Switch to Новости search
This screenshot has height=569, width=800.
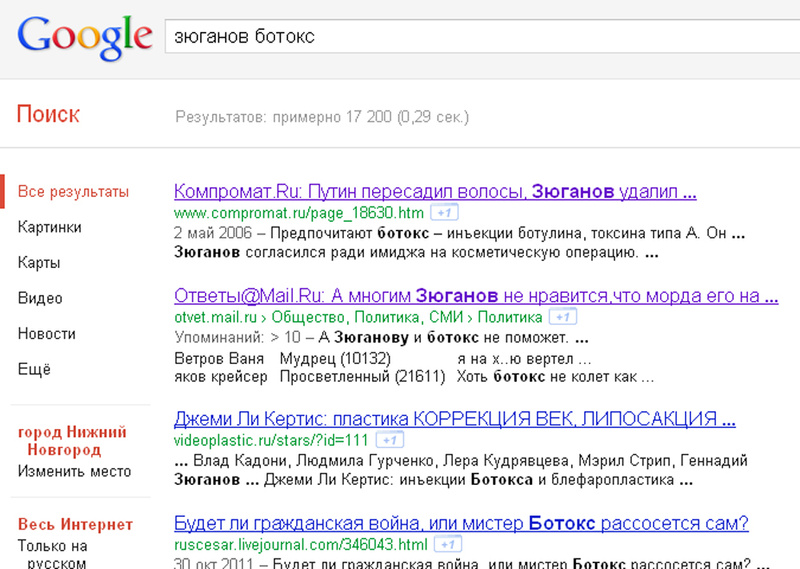(x=46, y=333)
